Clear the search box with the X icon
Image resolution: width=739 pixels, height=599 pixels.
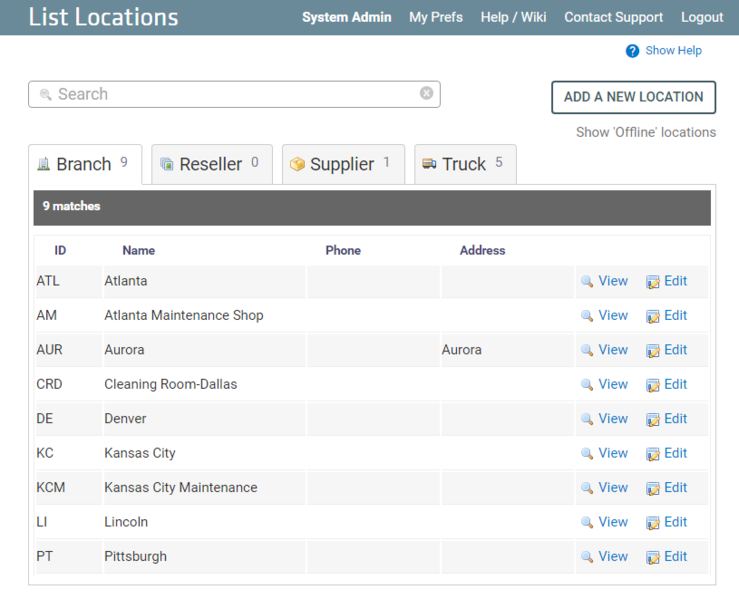click(427, 93)
